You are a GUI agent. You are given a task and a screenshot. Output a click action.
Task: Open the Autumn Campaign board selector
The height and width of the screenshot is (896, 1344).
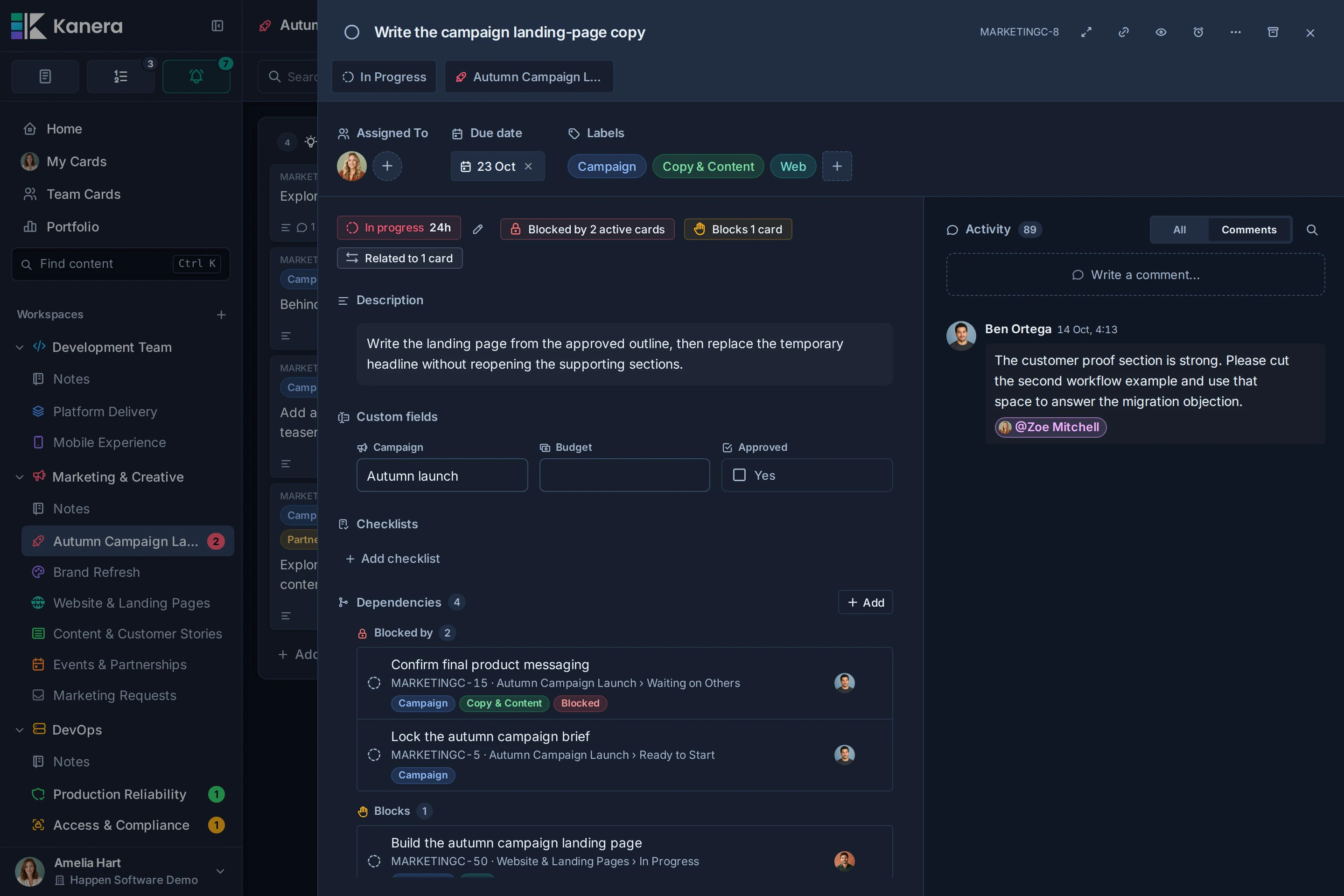click(x=529, y=77)
